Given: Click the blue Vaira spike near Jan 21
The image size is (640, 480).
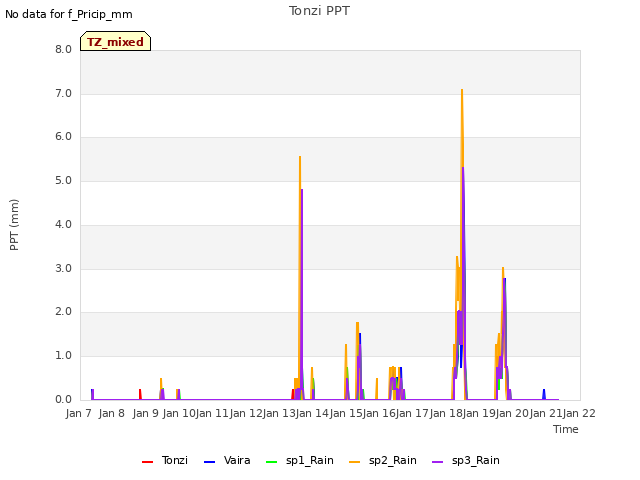Looking at the screenshot, I should [544, 392].
